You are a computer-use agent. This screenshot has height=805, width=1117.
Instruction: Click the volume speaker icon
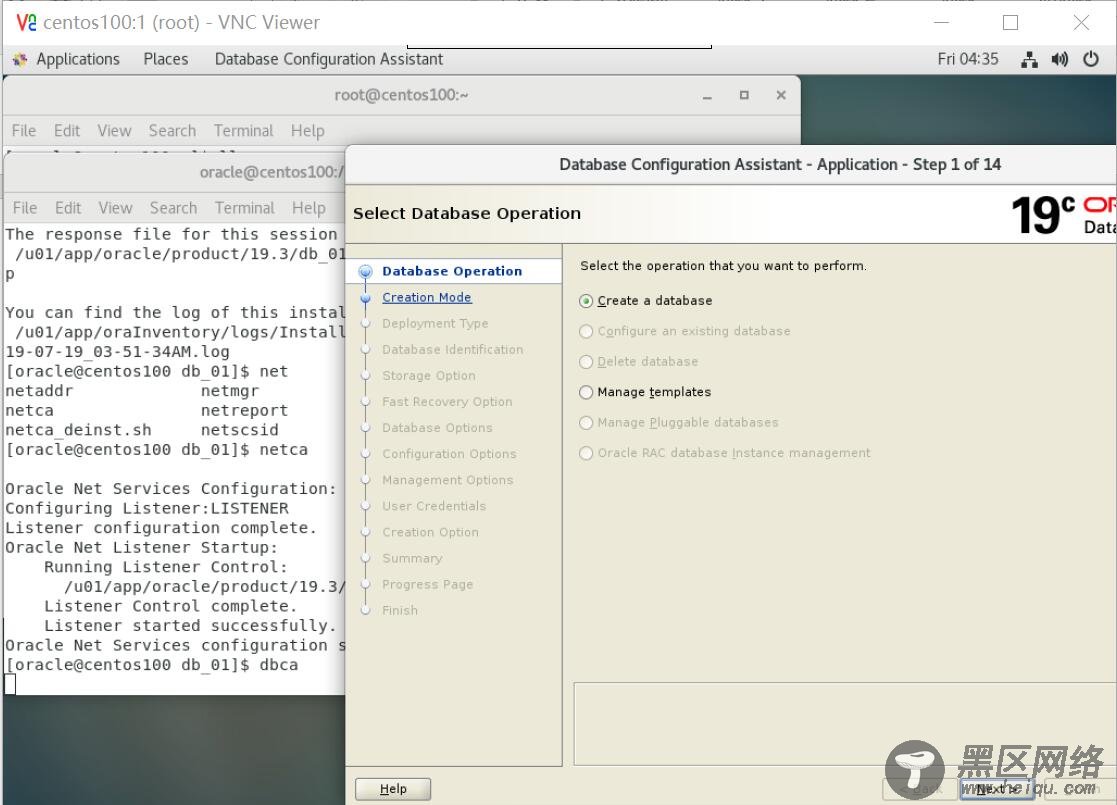pos(1059,59)
